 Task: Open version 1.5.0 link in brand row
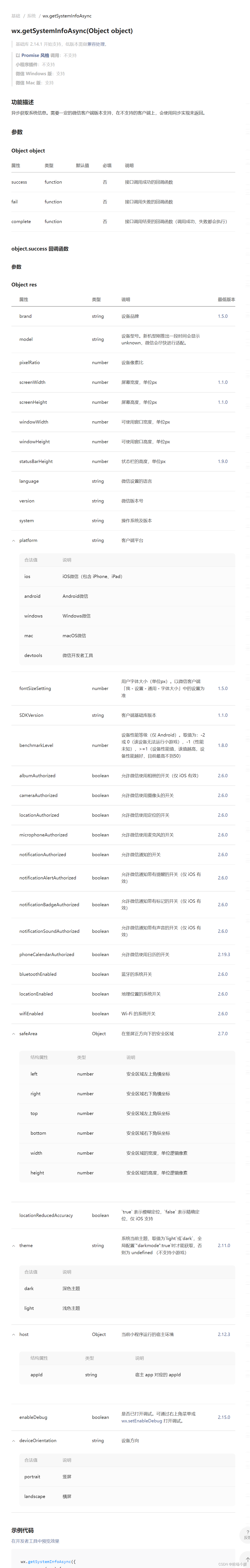tap(223, 317)
